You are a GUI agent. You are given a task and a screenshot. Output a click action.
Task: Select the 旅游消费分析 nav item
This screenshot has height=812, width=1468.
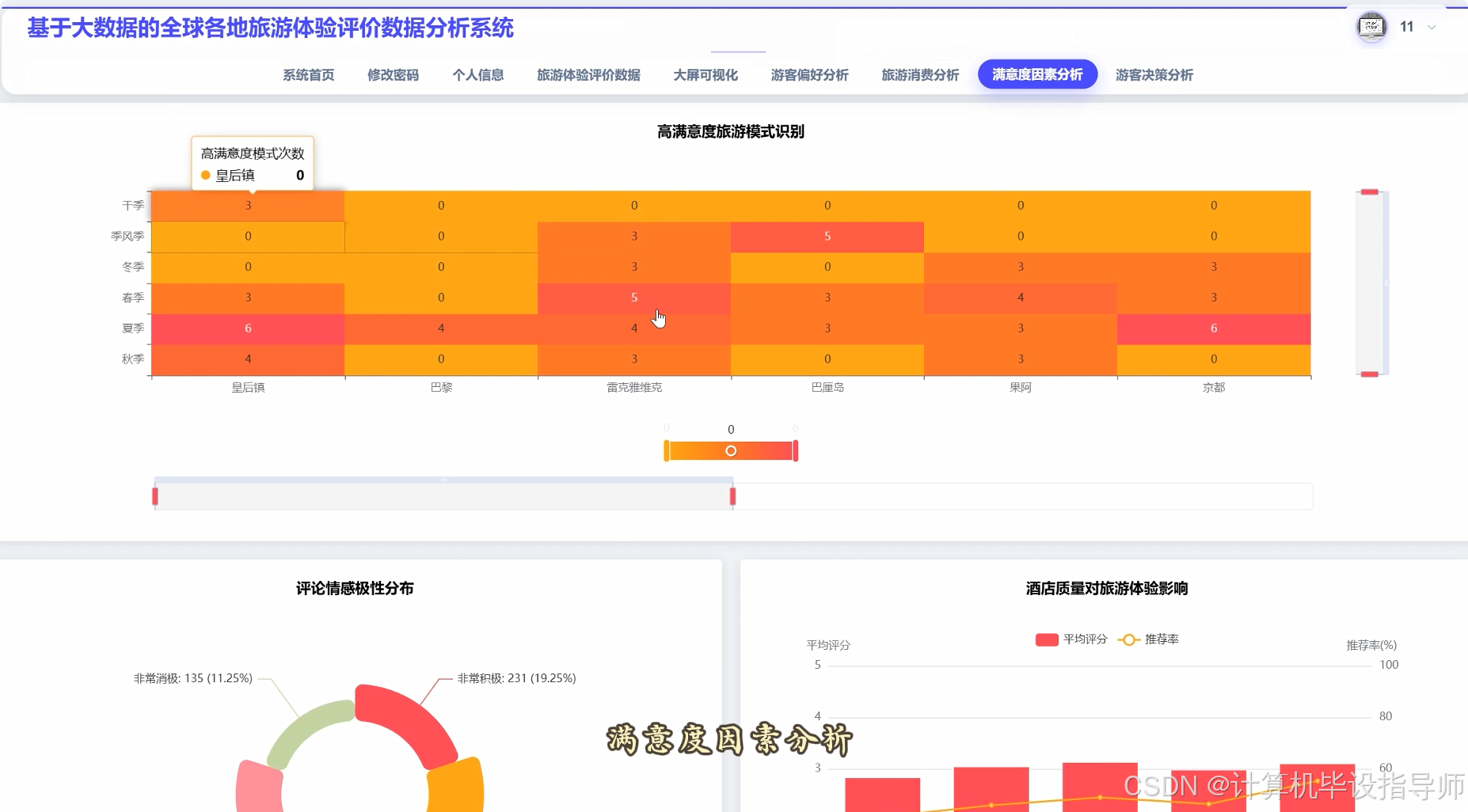click(919, 74)
